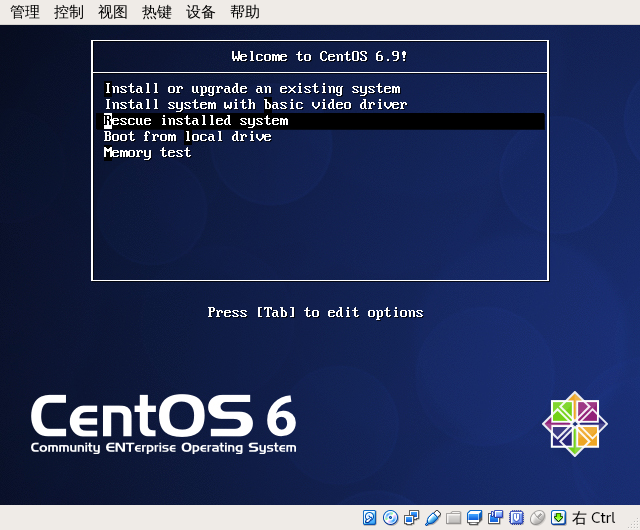The image size is (640, 530).
Task: Open the 帮助 menu
Action: [x=245, y=12]
